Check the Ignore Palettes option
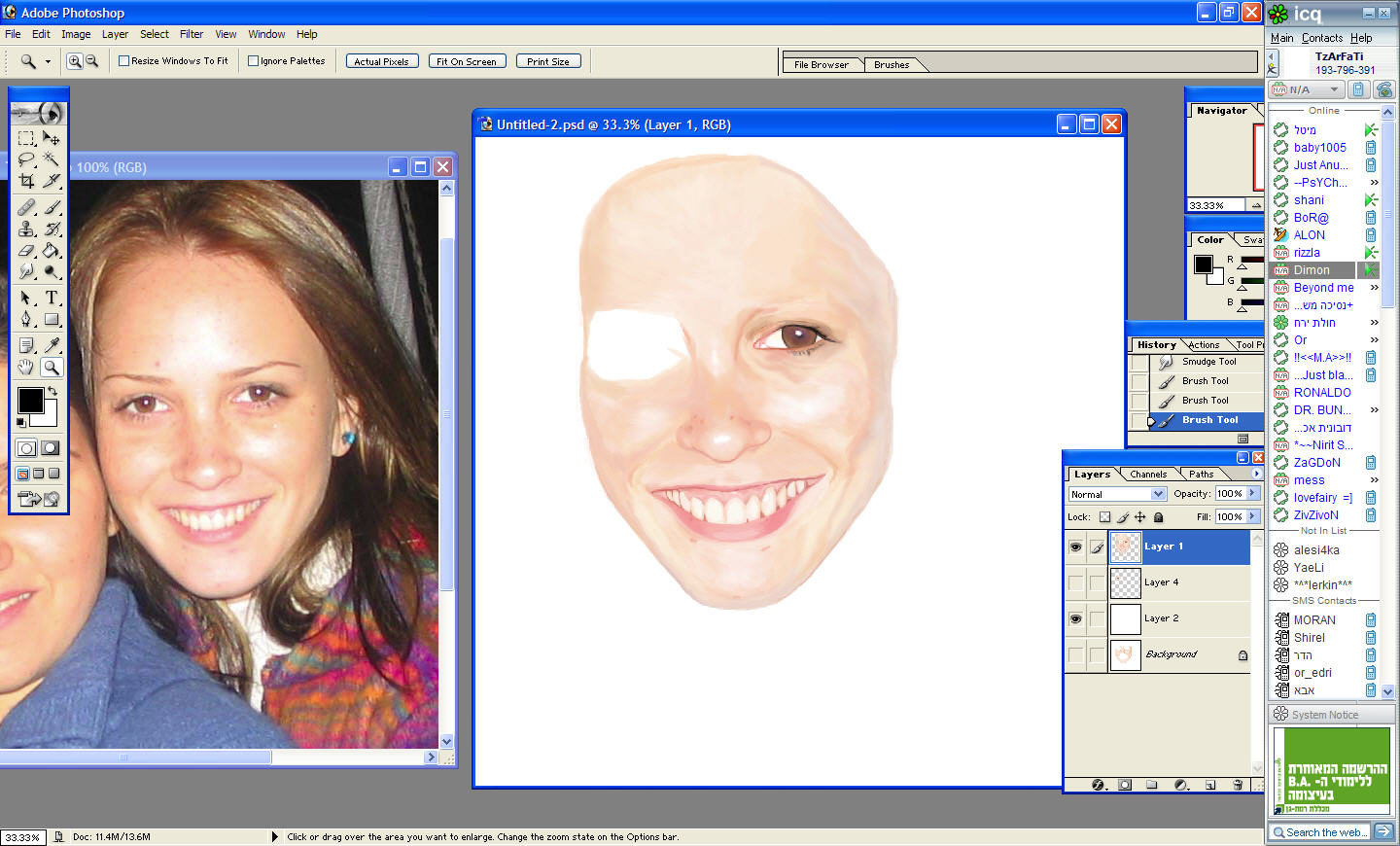Image resolution: width=1400 pixels, height=846 pixels. tap(254, 61)
